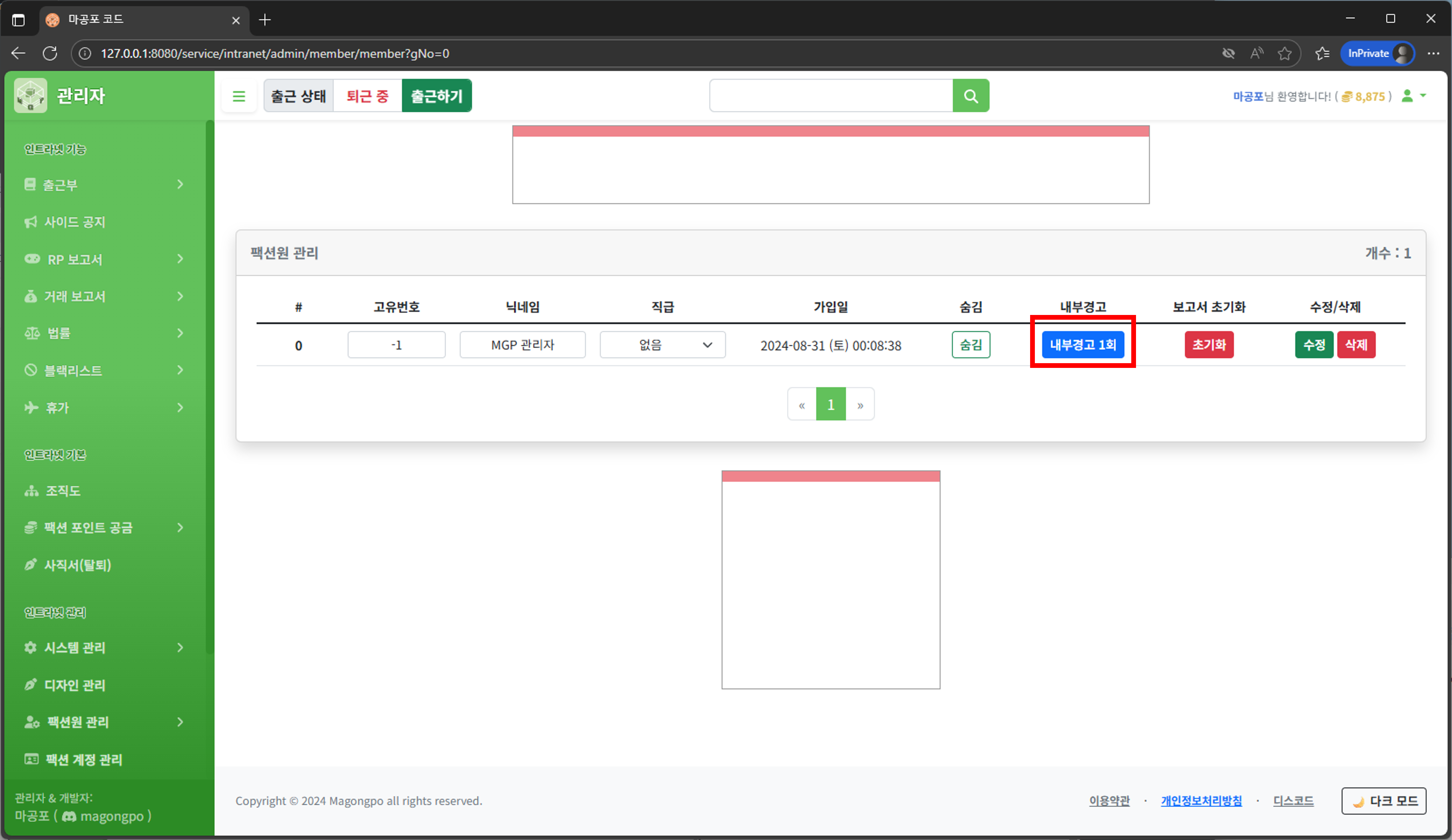Toggle the hamburger sidebar menu icon

(239, 96)
